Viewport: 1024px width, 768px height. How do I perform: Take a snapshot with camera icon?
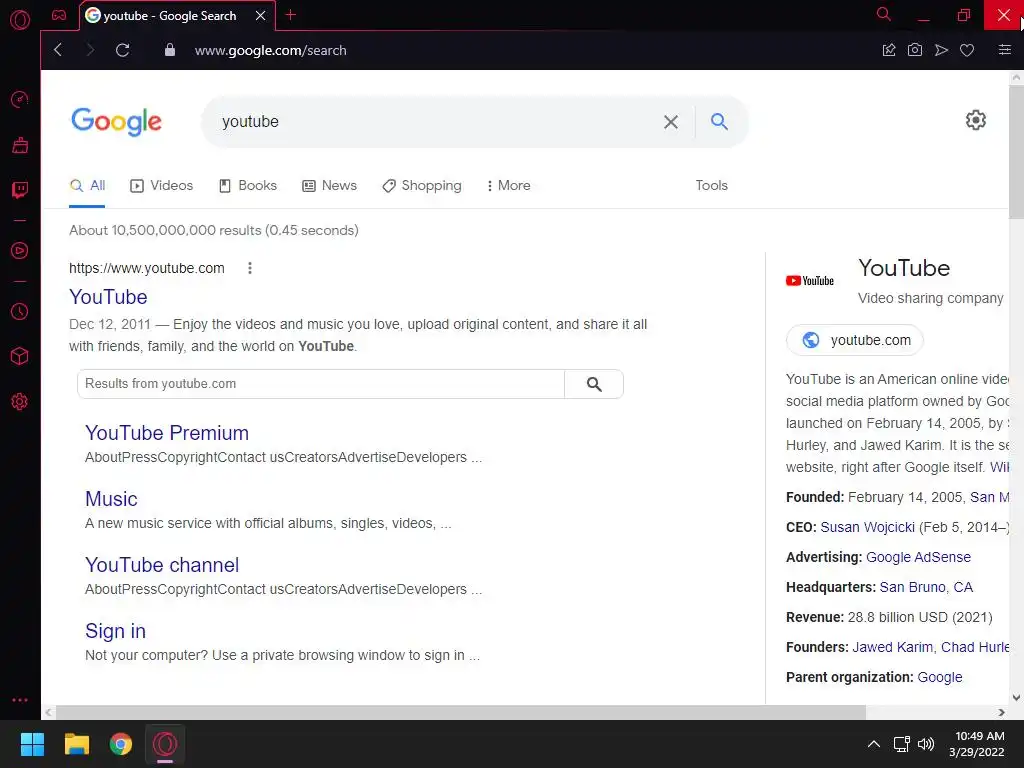[915, 50]
